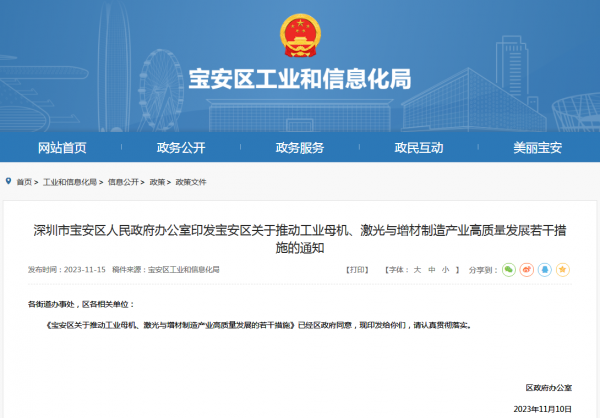Image resolution: width=600 pixels, height=418 pixels.
Task: Click the 【打印】 print button
Action: (x=356, y=270)
